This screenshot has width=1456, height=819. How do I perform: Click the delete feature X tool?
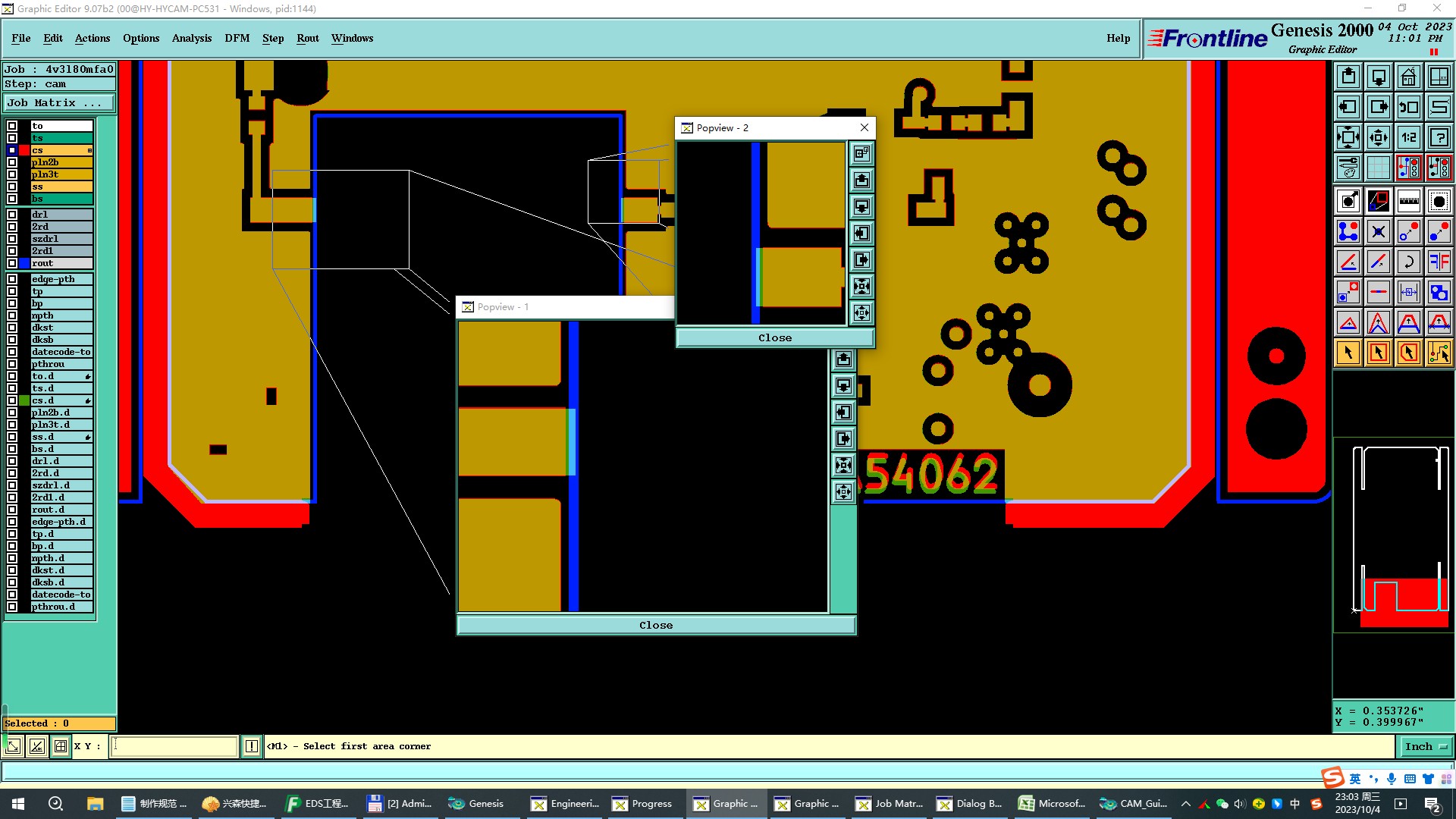coord(1378,231)
